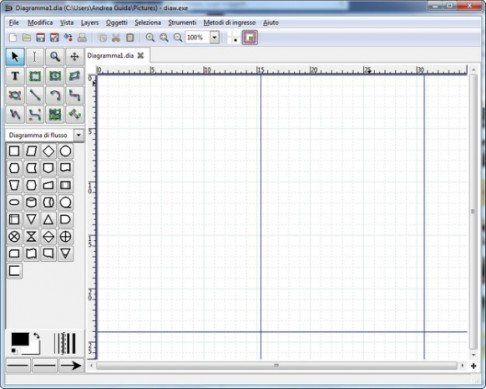Image resolution: width=486 pixels, height=389 pixels.
Task: Pick the Arc drawing tool
Action: tap(55, 96)
